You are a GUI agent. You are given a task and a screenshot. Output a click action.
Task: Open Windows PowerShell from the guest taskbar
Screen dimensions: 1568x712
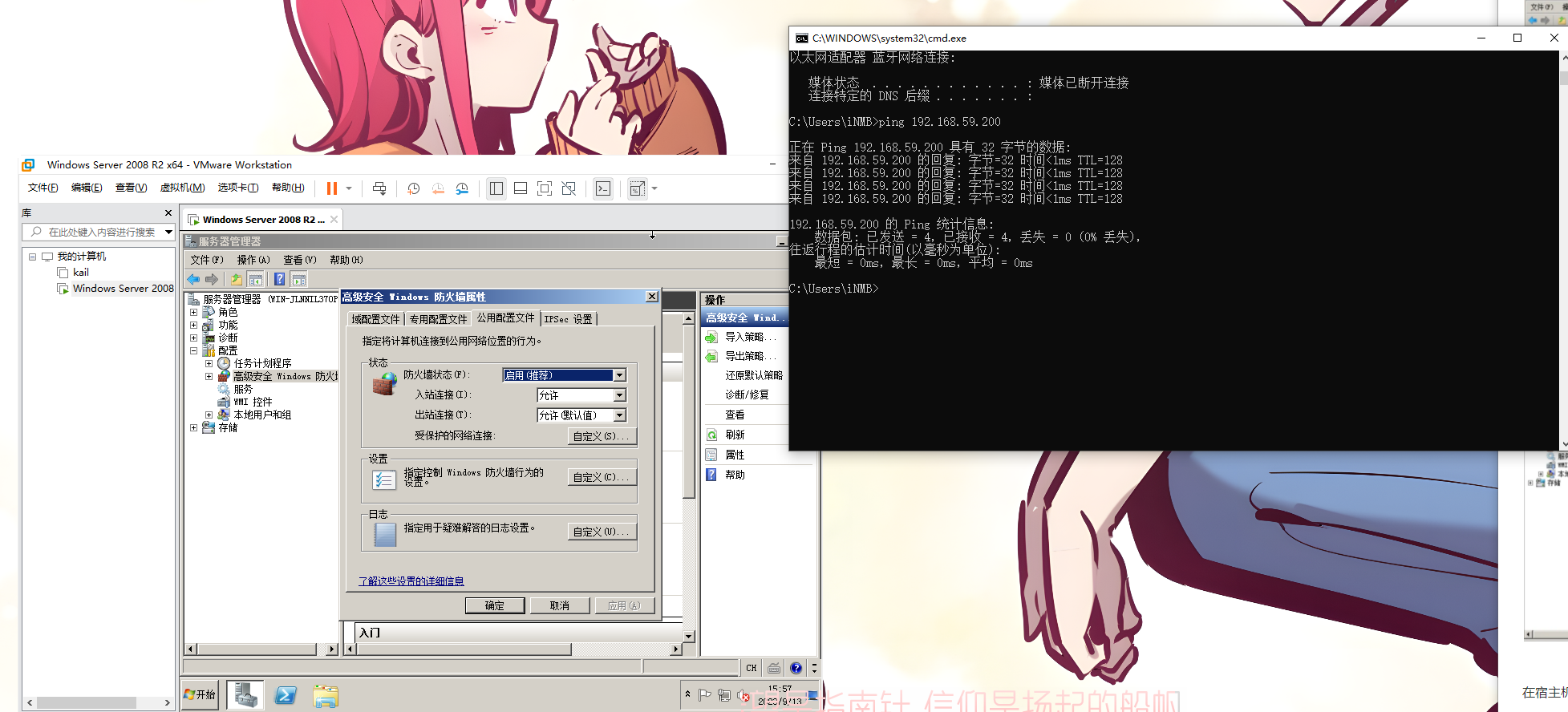click(286, 695)
